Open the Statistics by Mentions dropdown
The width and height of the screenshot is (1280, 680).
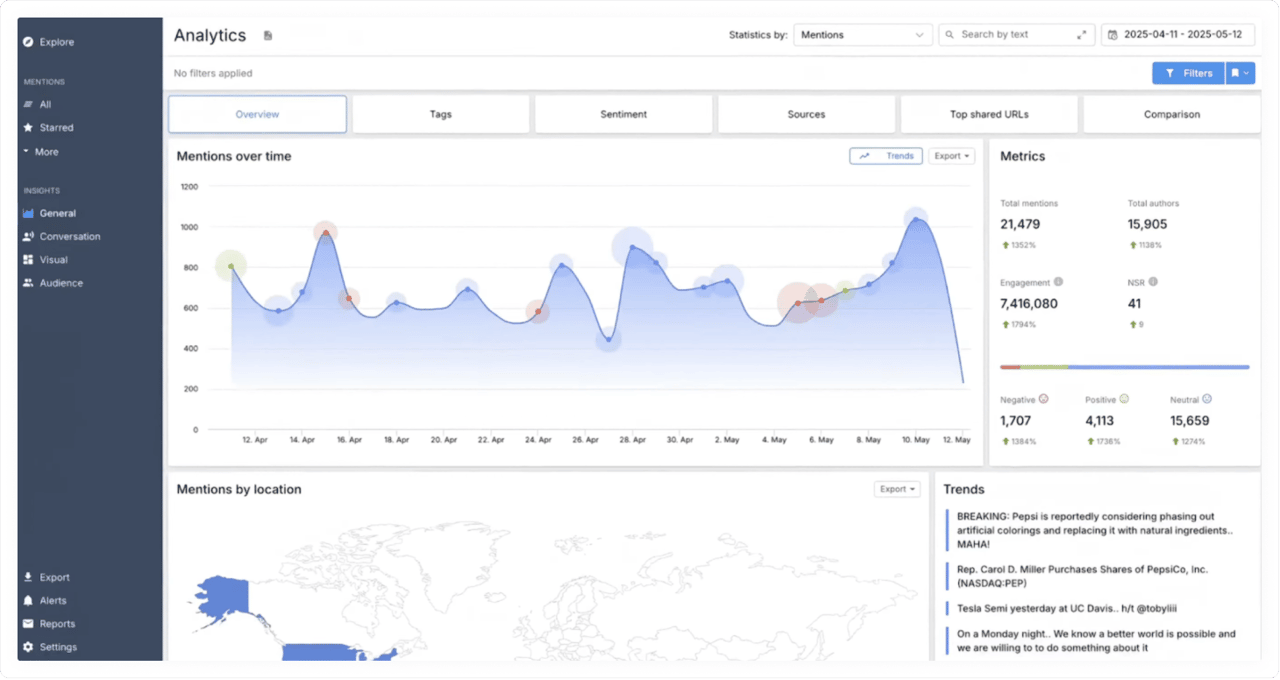862,35
